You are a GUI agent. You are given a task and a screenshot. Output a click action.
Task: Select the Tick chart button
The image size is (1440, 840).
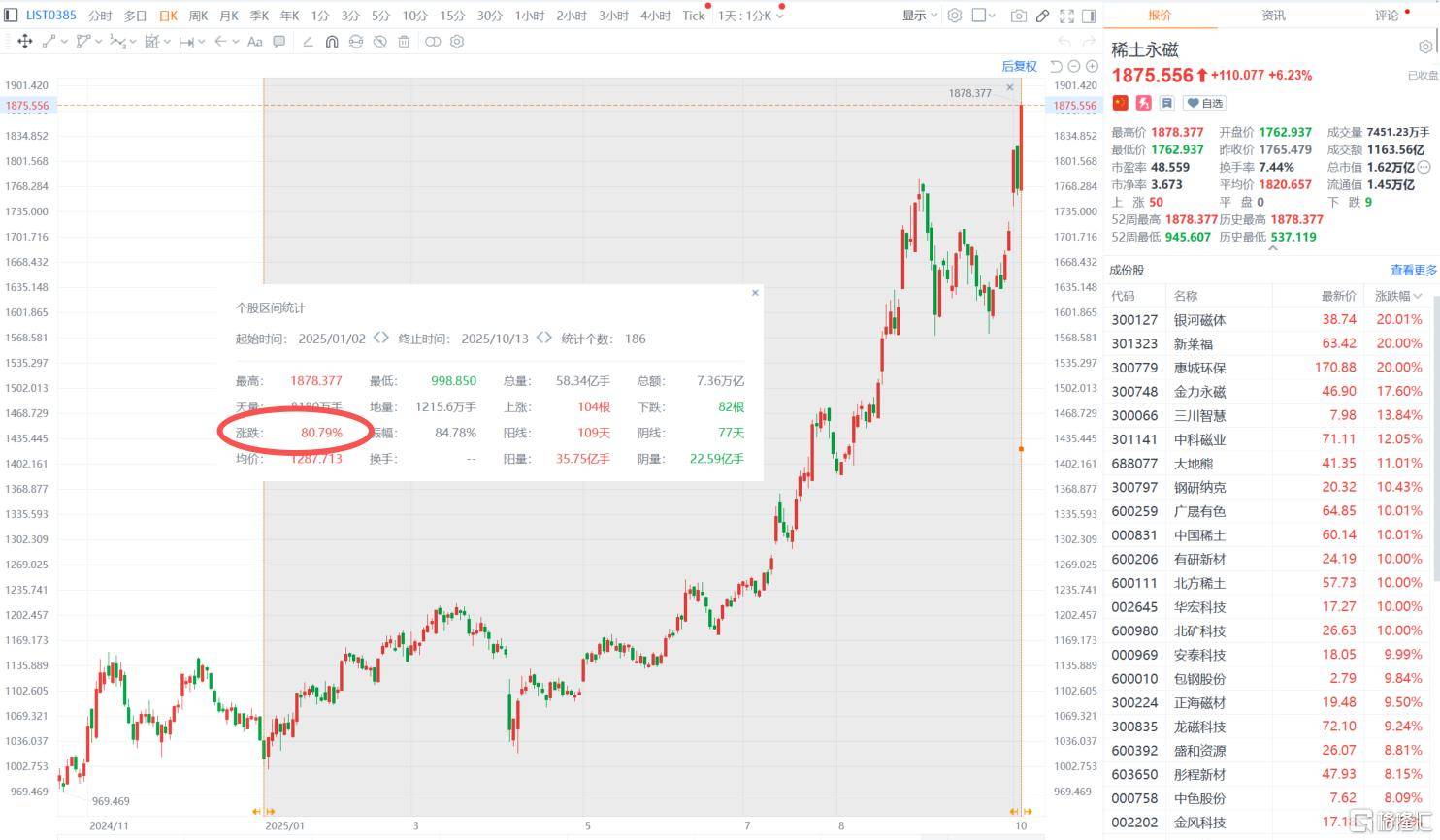(x=694, y=16)
